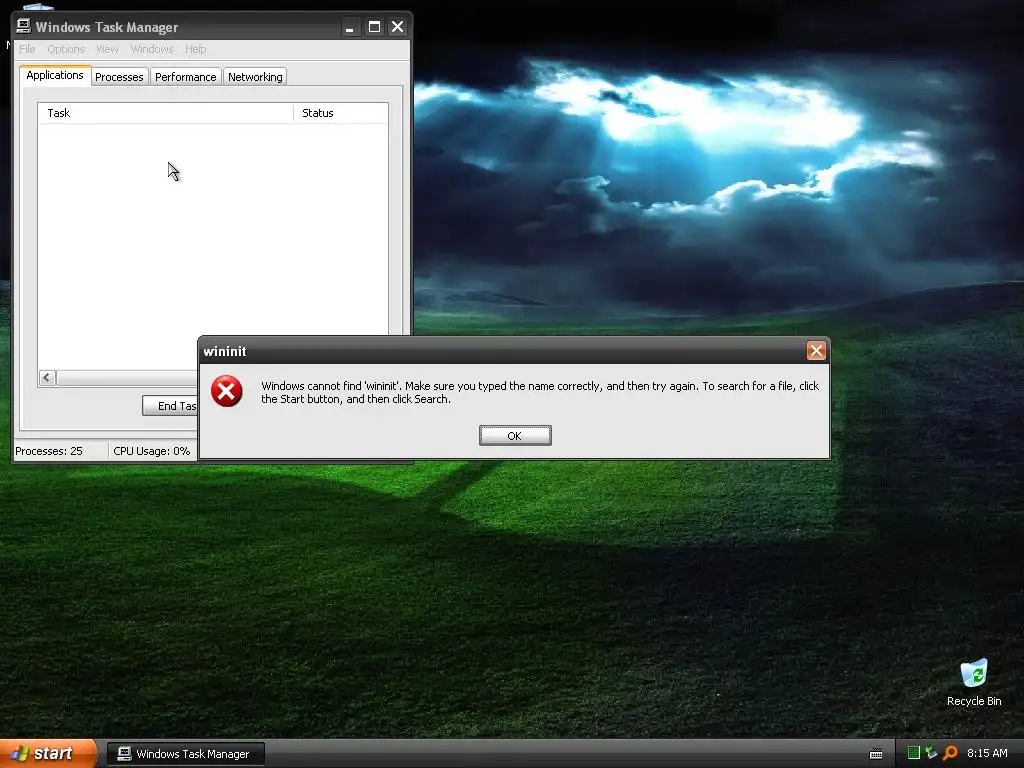Image resolution: width=1024 pixels, height=768 pixels.
Task: Click the keyboard icon in the taskbar
Action: (876, 754)
